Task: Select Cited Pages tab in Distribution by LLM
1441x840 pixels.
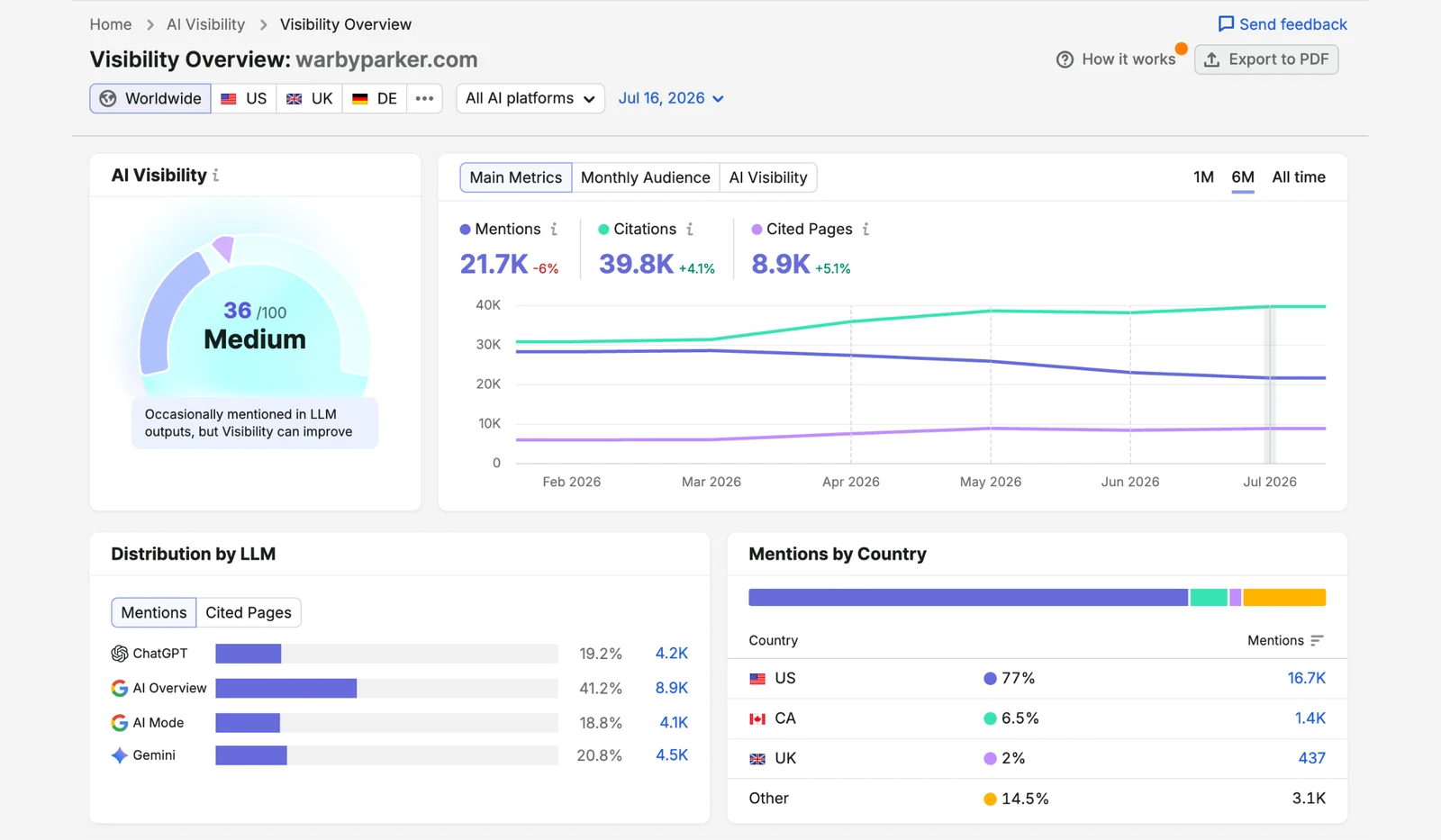Action: 249,612
